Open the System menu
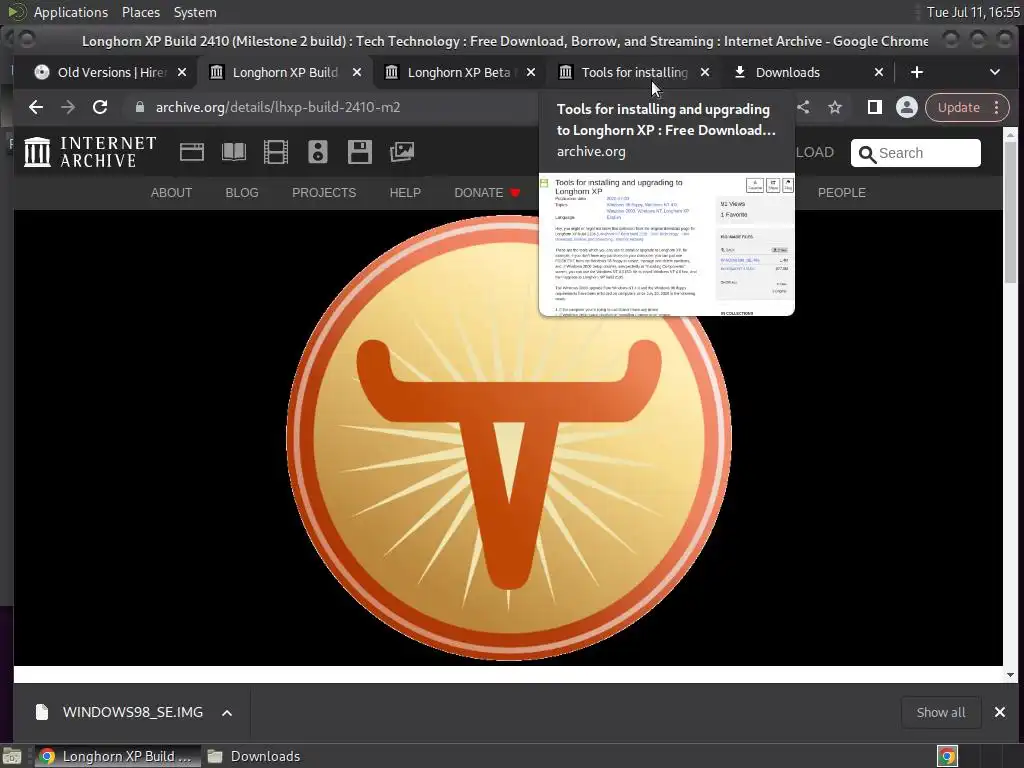 [x=195, y=12]
